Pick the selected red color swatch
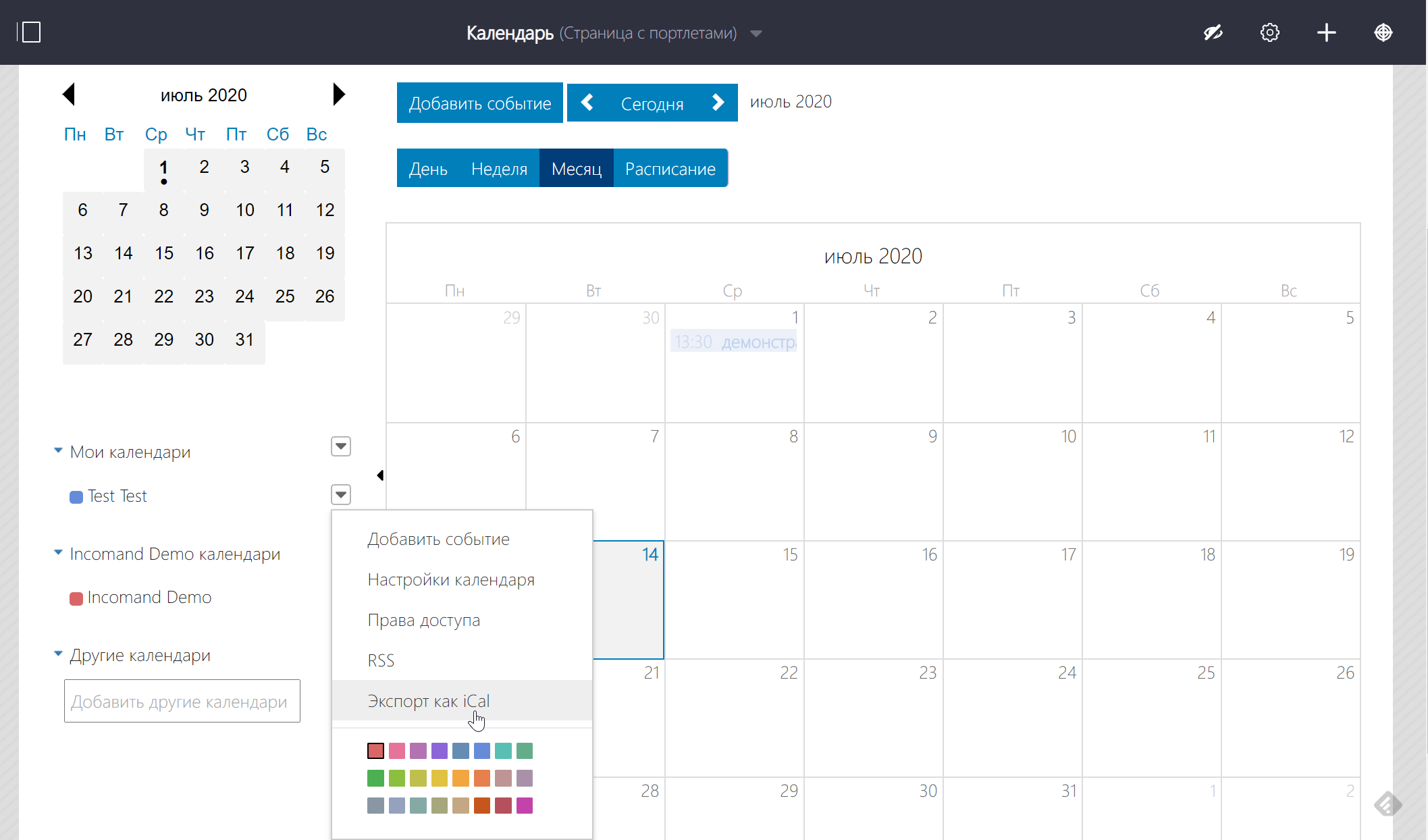 click(x=375, y=751)
